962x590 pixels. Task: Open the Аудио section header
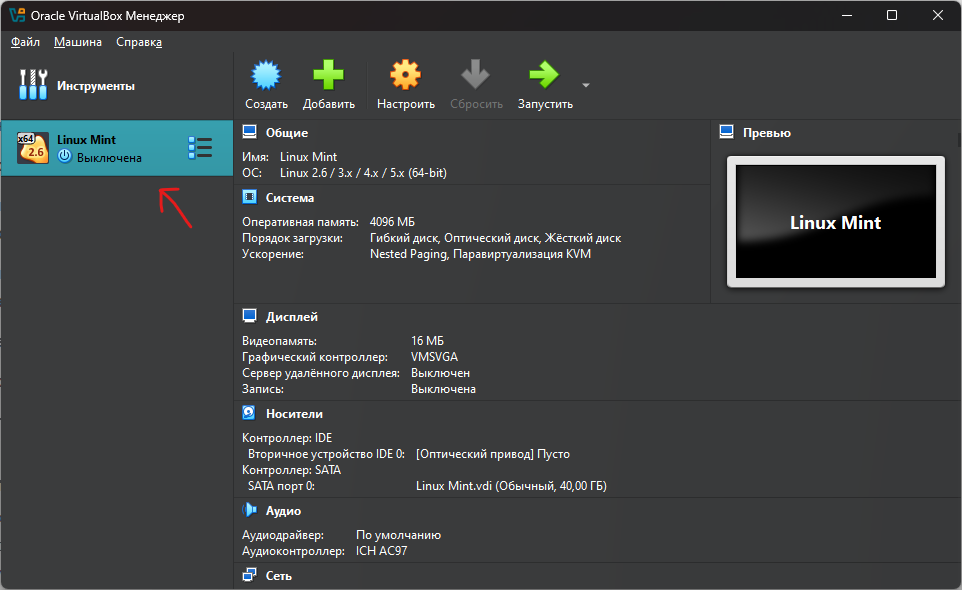(283, 510)
